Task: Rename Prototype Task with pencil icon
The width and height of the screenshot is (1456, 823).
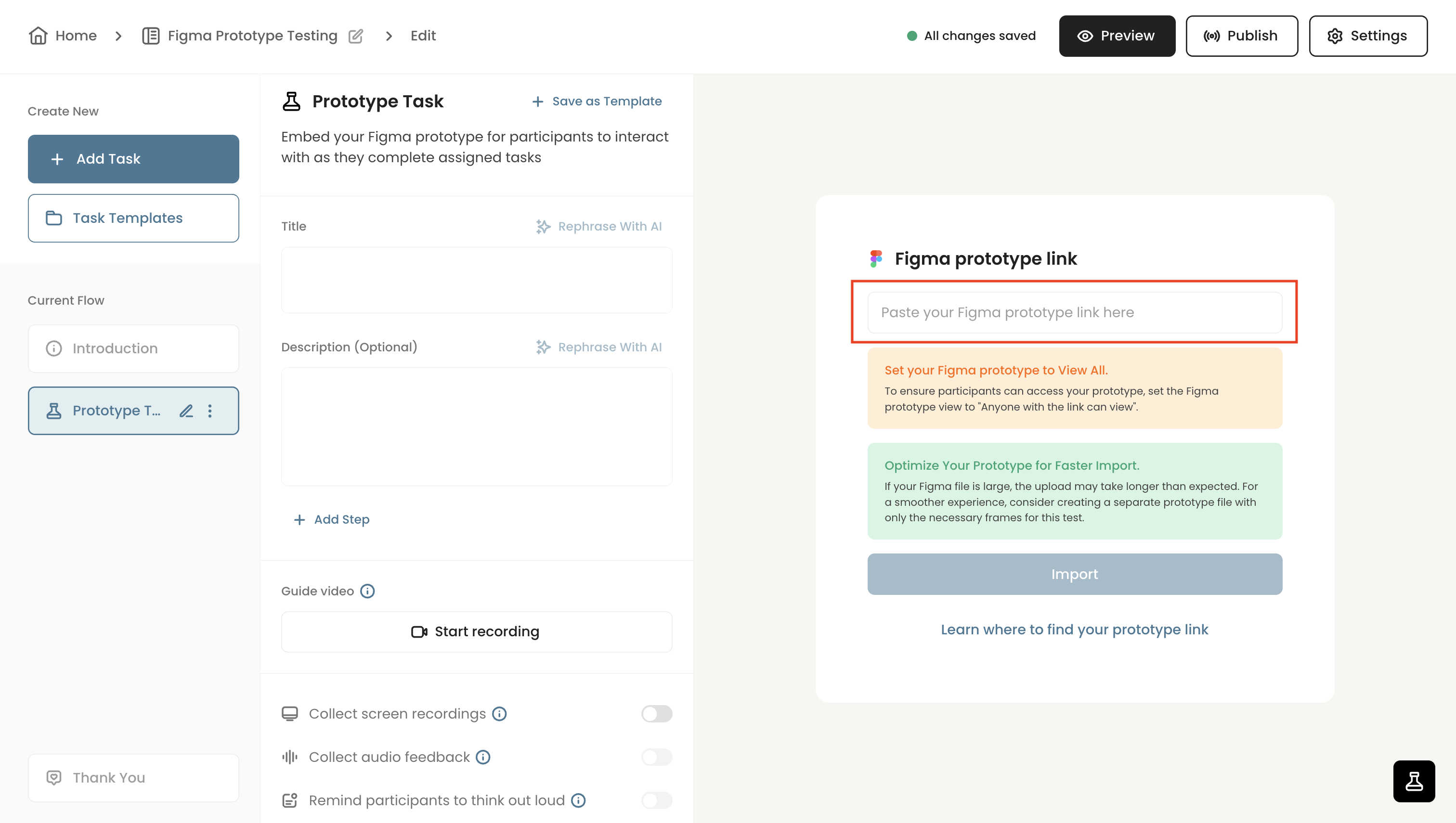Action: tap(186, 411)
